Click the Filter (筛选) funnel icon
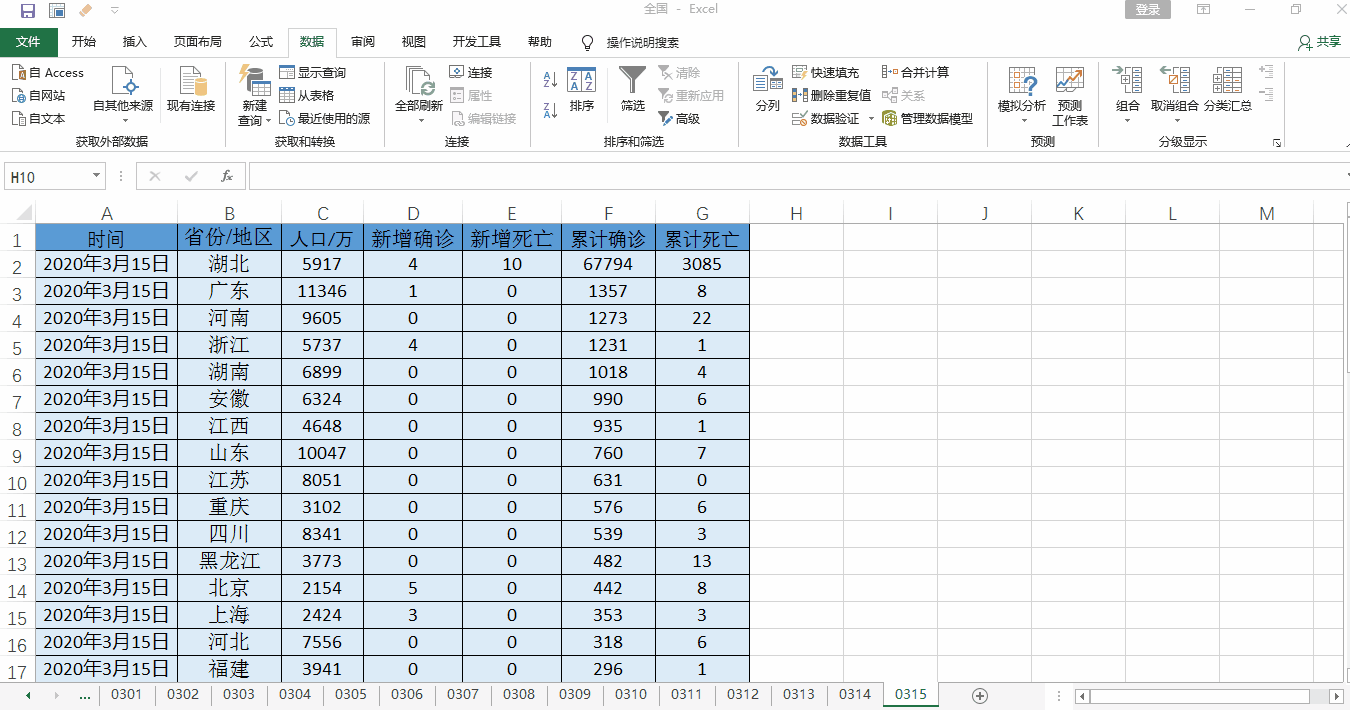The width and height of the screenshot is (1350, 710). tap(632, 80)
